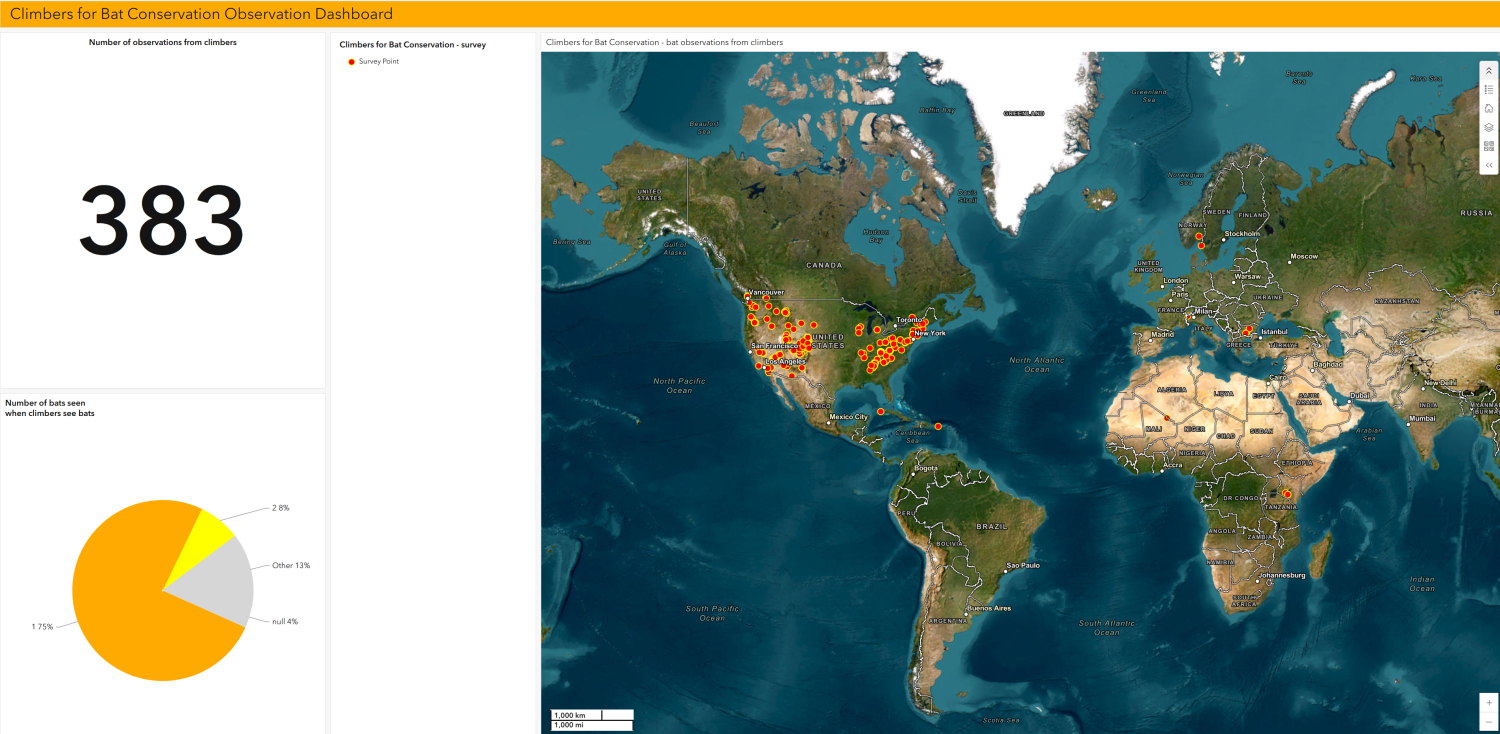Click the survey point in Mali
Screen dimensions: 1500x734
click(x=1166, y=418)
